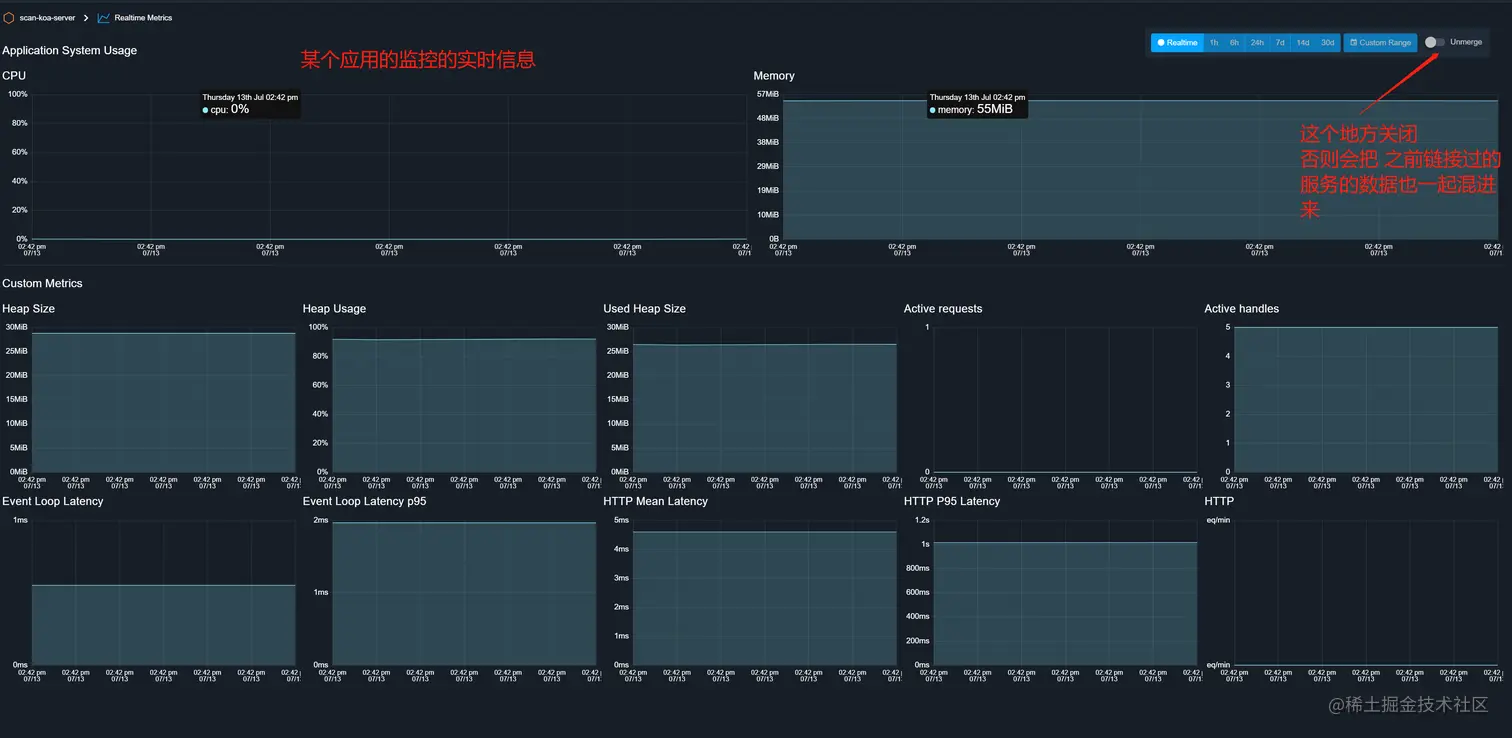Click the Active handles chart title

(1241, 309)
